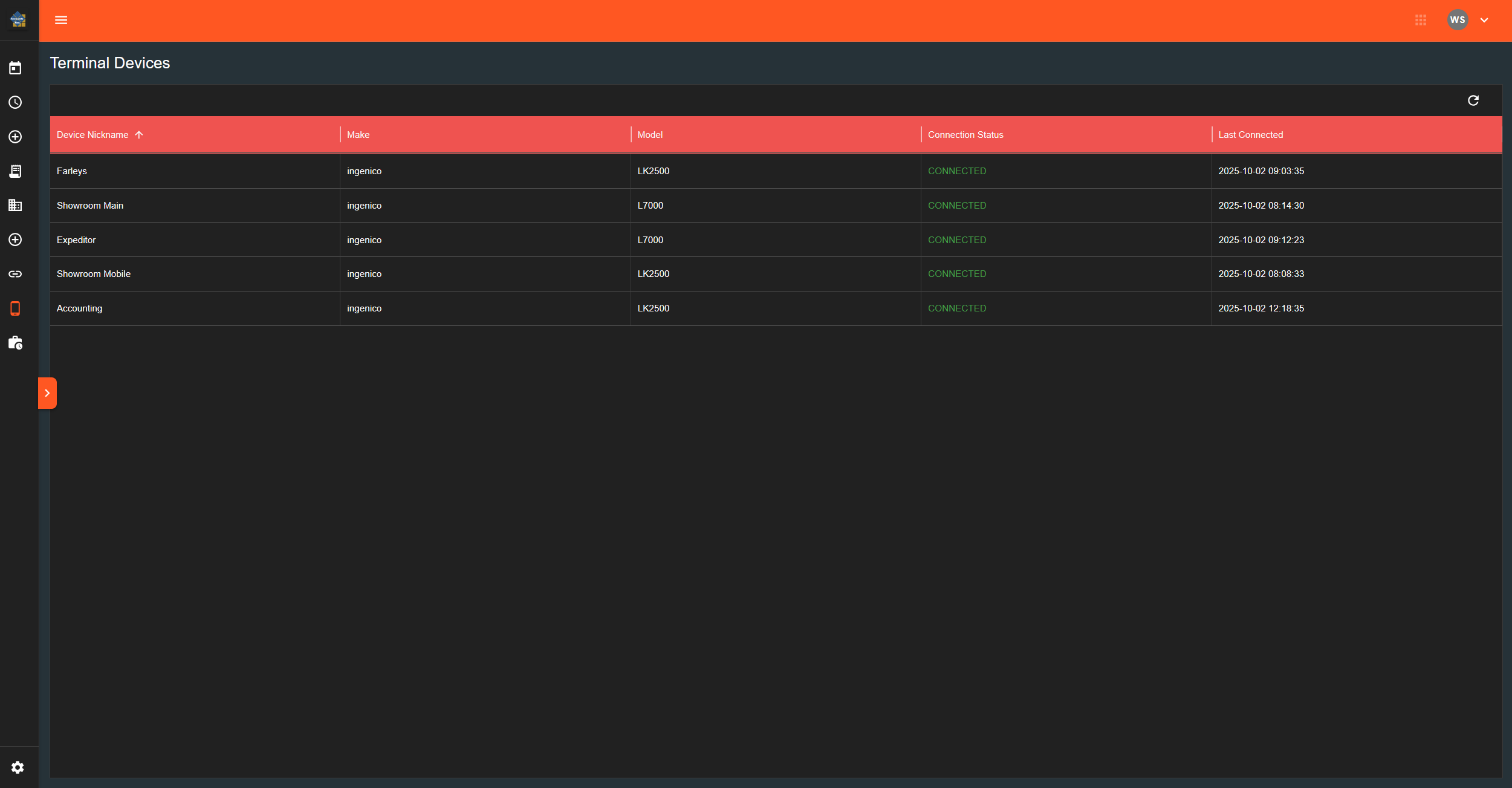Click the WS user avatar
The width and height of the screenshot is (1512, 788).
tap(1458, 20)
